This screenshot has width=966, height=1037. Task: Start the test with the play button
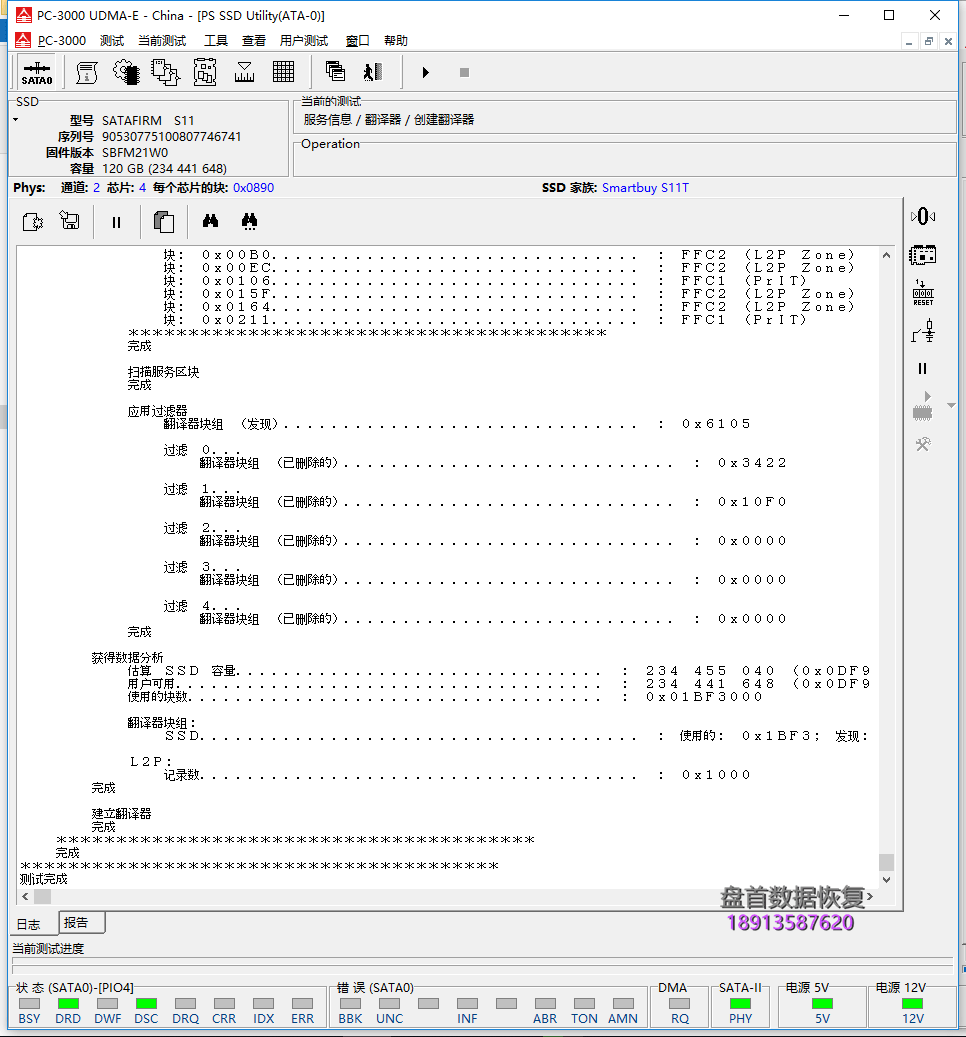[426, 73]
